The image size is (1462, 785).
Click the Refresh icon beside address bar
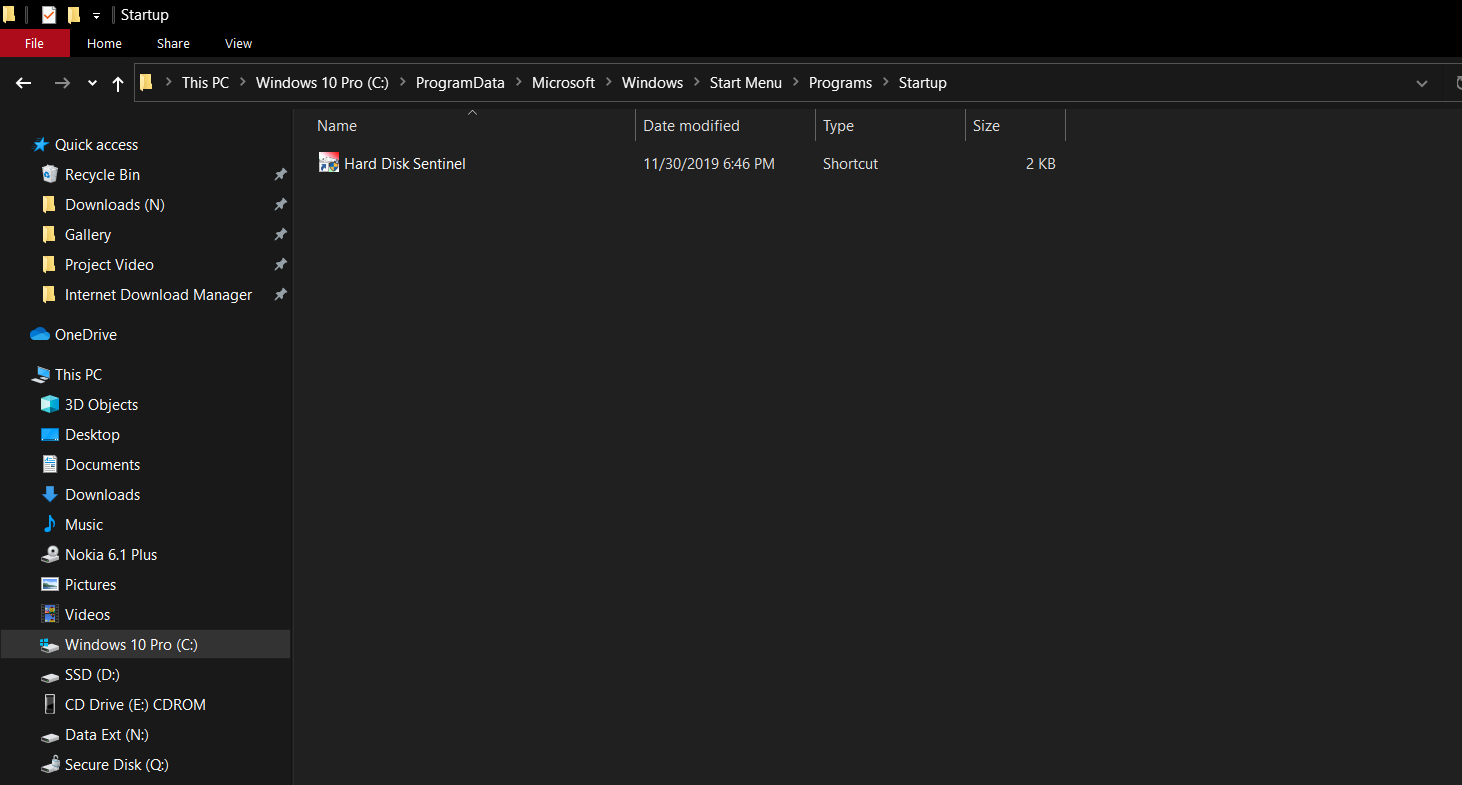(x=1457, y=82)
